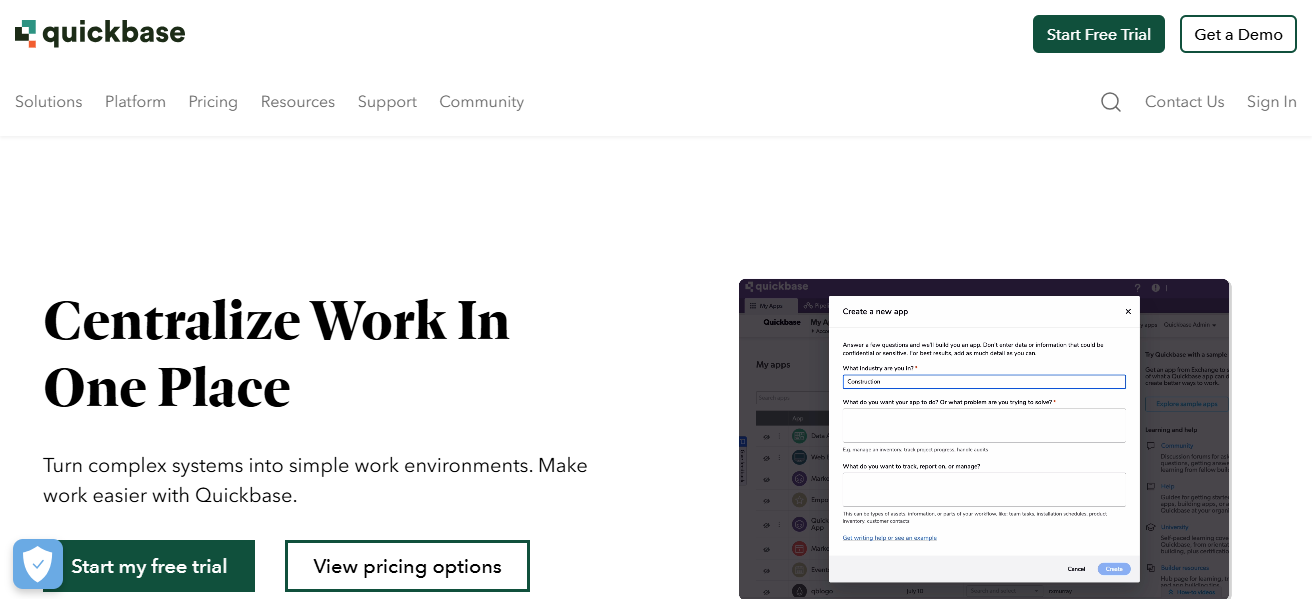Open the Resources navigation menu

tap(298, 102)
